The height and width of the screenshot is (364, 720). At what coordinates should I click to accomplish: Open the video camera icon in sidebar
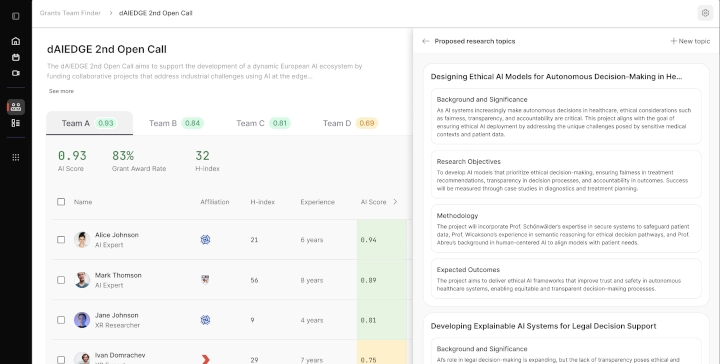[x=16, y=73]
